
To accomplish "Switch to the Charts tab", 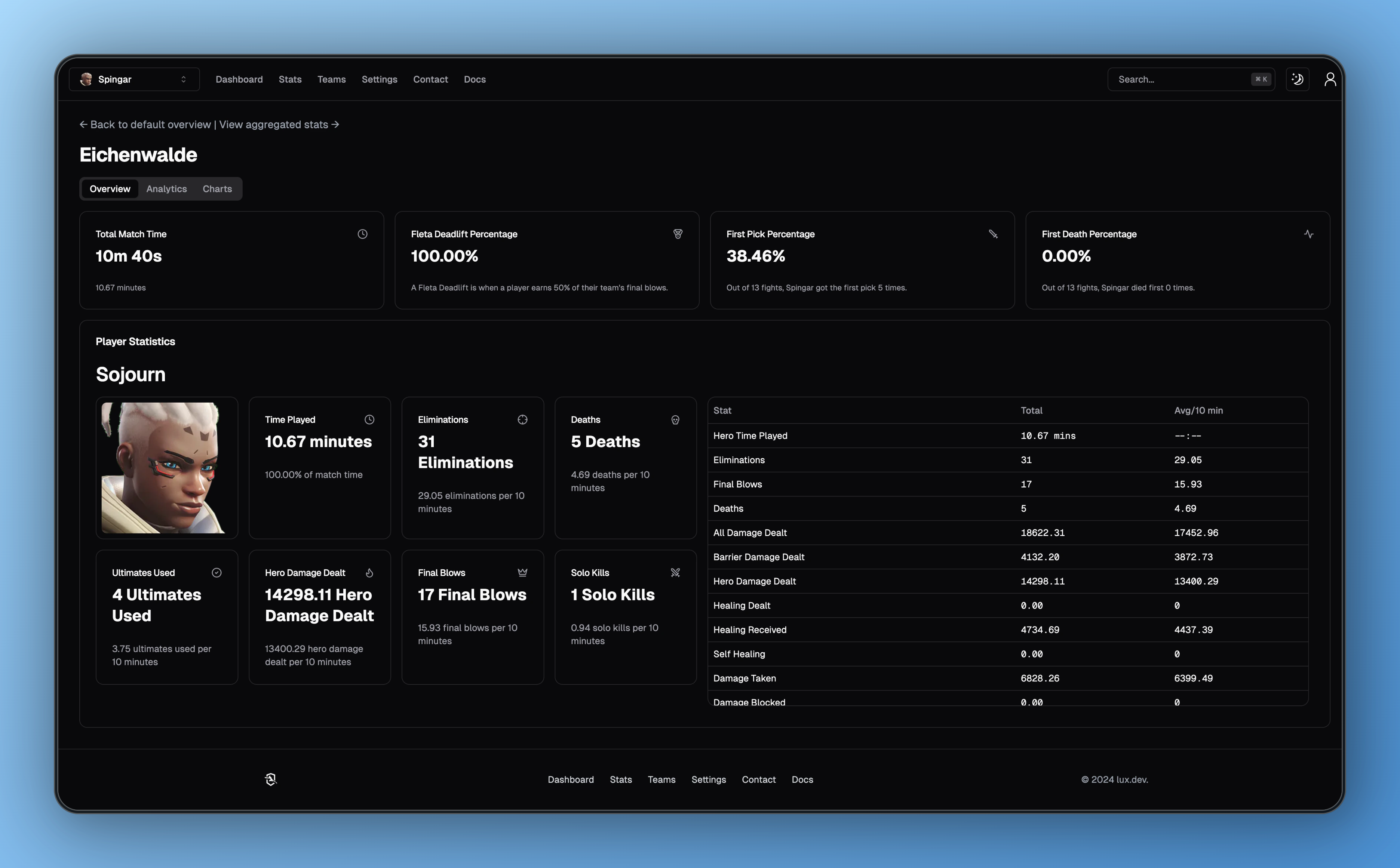I will [x=217, y=189].
